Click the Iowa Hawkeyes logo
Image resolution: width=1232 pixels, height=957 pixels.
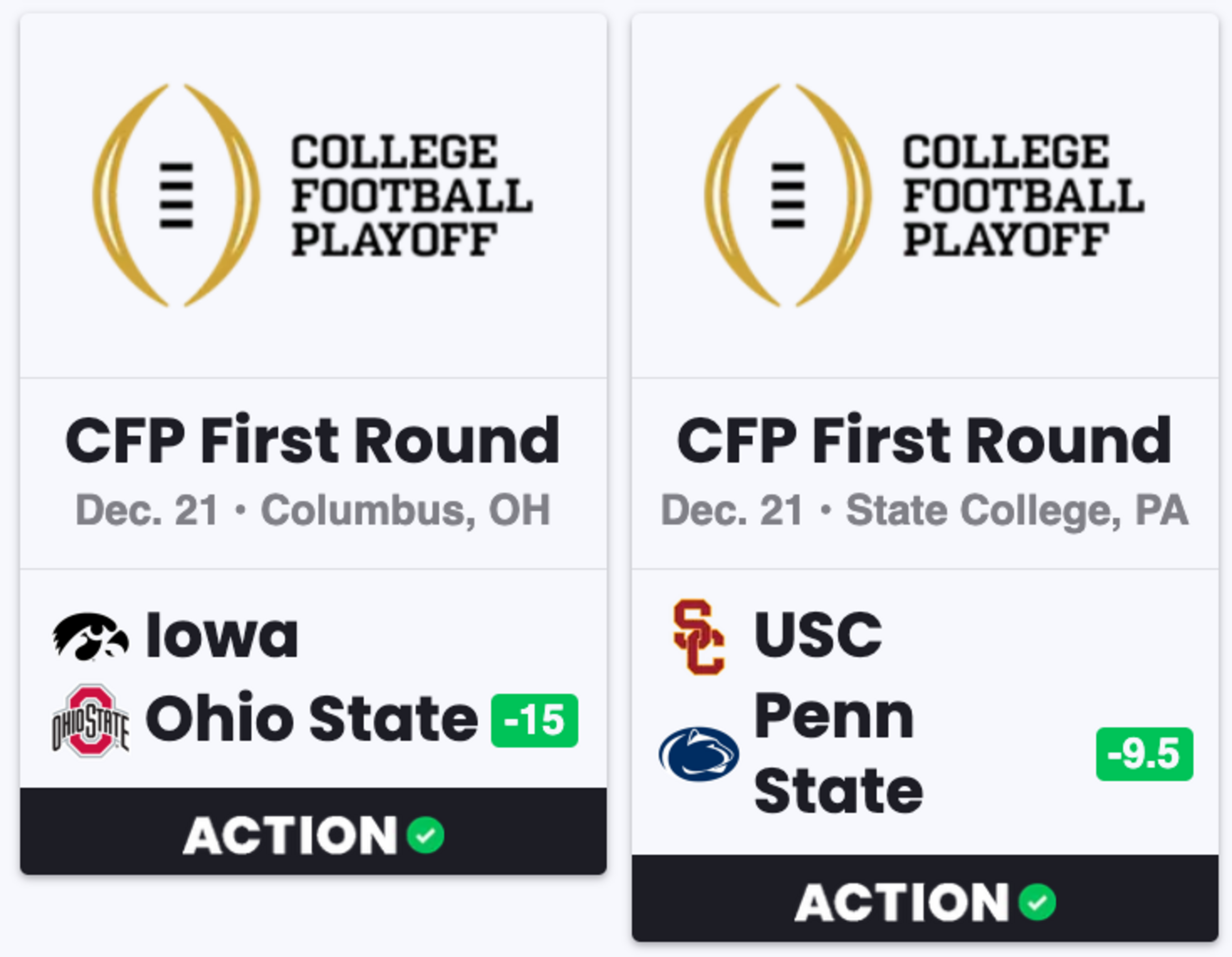coord(91,636)
